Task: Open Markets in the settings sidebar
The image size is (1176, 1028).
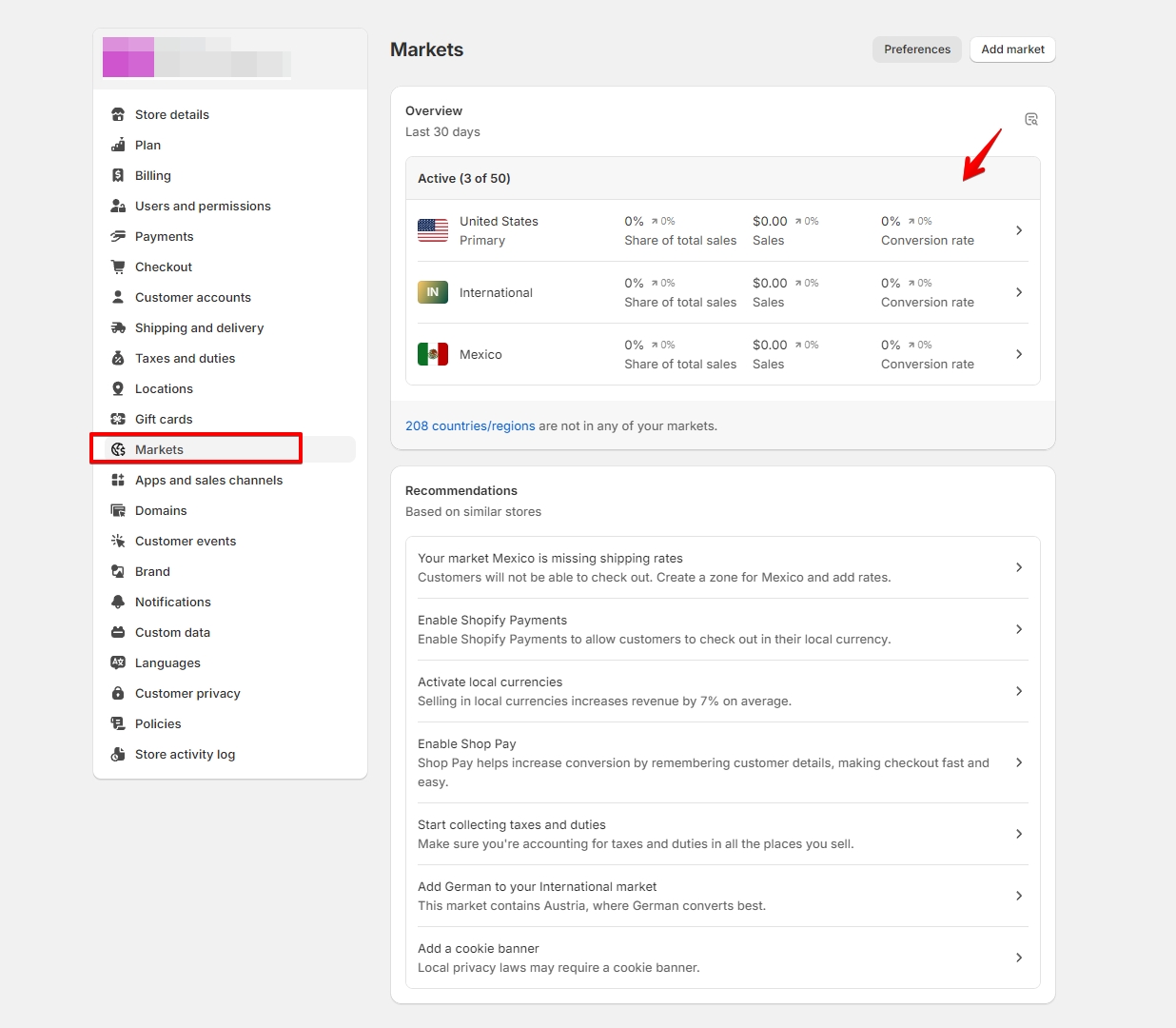Action: tap(159, 449)
